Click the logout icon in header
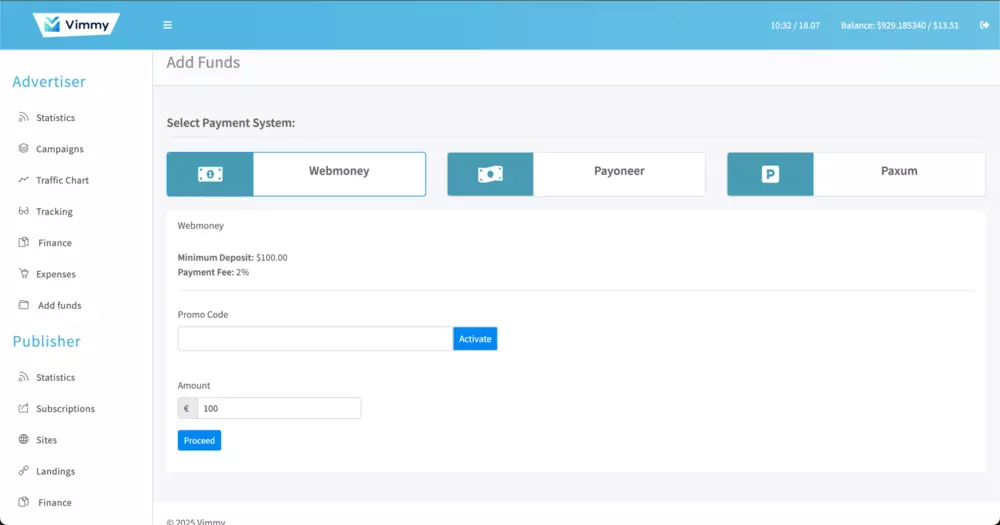Viewport: 1000px width, 525px height. coord(984,25)
